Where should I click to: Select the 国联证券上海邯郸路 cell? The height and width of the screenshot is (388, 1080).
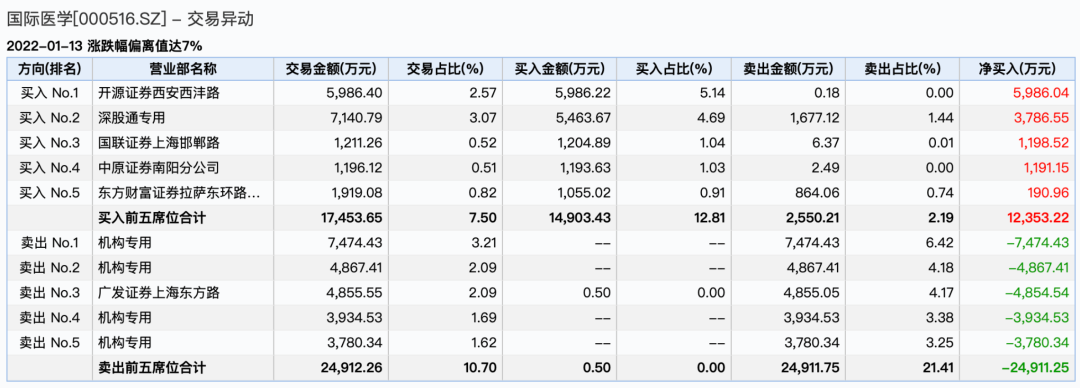(x=158, y=143)
